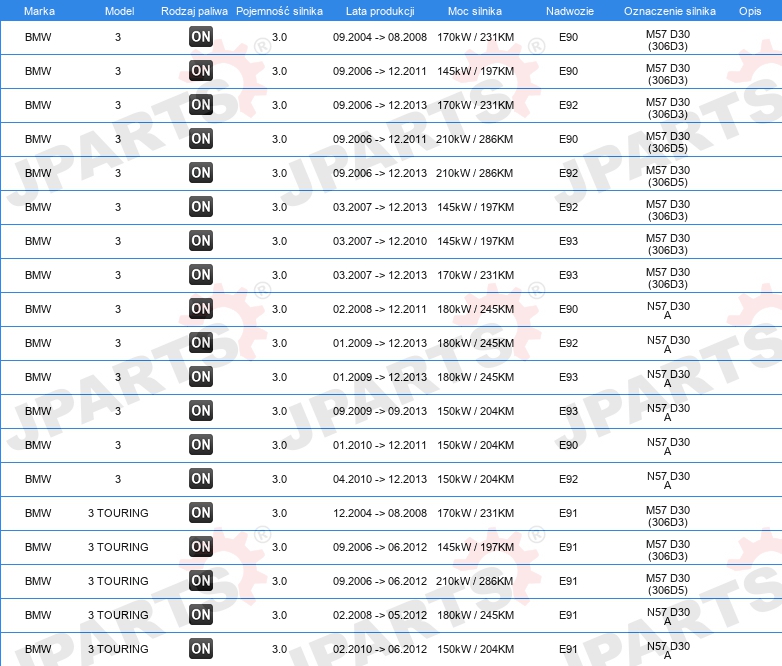
Task: Click the Lata produkcji column header
Action: pos(380,11)
